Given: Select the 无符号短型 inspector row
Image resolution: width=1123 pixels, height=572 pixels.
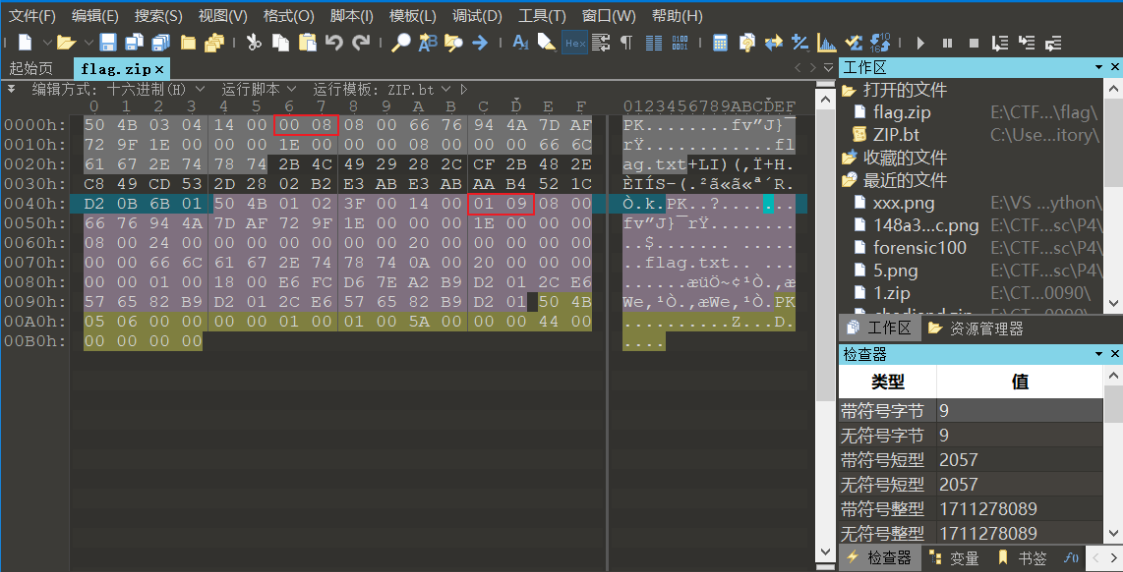Looking at the screenshot, I should point(970,484).
